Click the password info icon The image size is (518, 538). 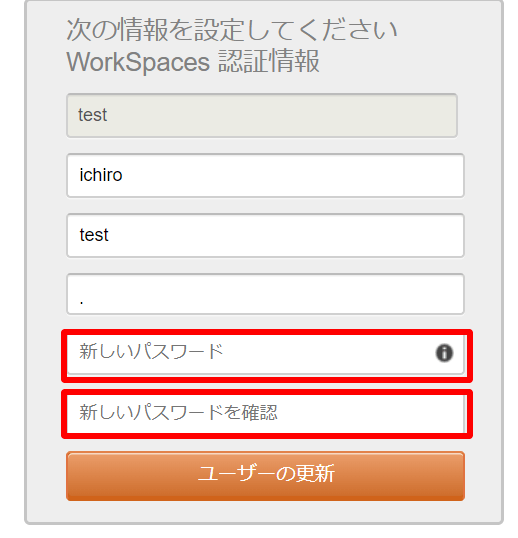pyautogui.click(x=444, y=353)
